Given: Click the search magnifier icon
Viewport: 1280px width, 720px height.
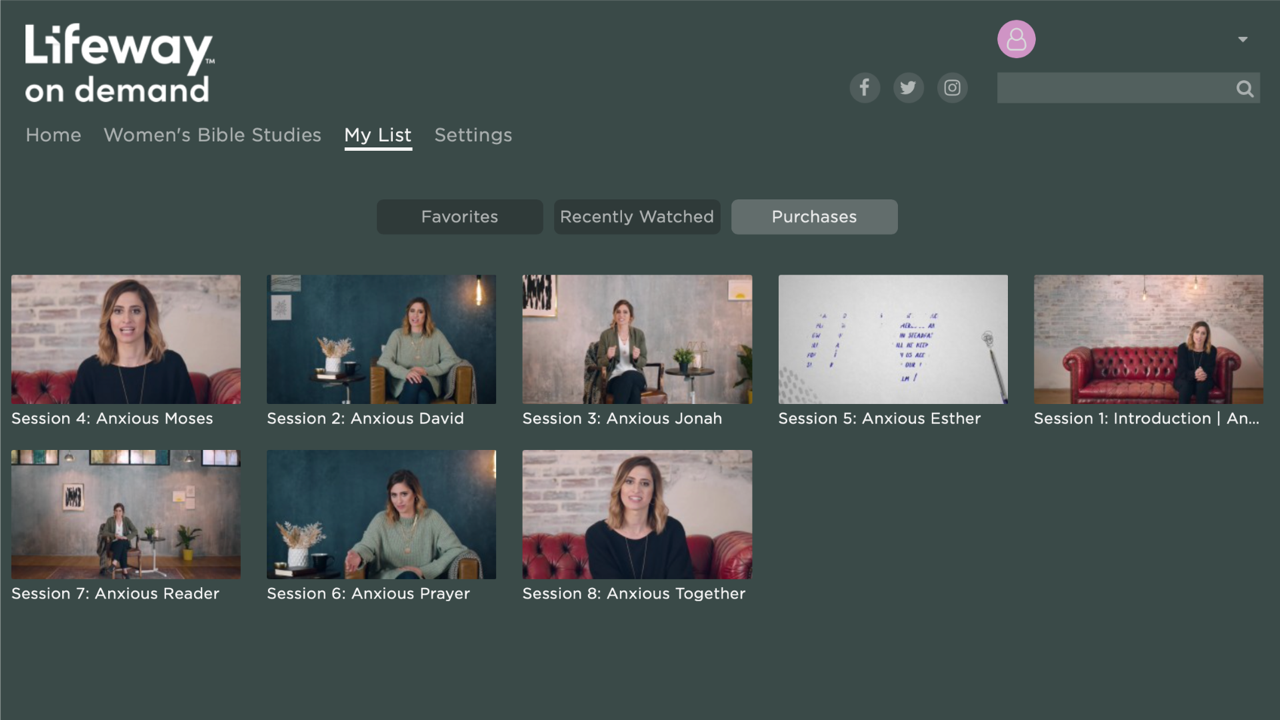Looking at the screenshot, I should click(1244, 88).
